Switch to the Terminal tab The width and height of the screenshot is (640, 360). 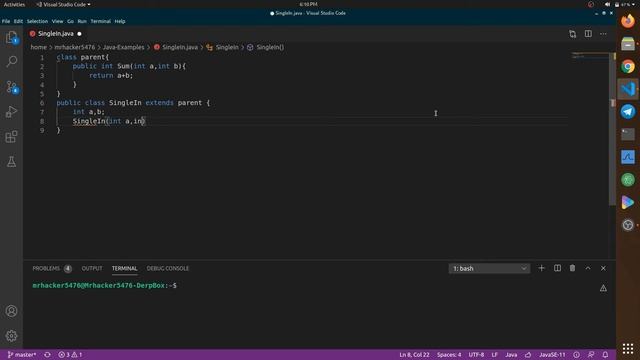click(124, 269)
